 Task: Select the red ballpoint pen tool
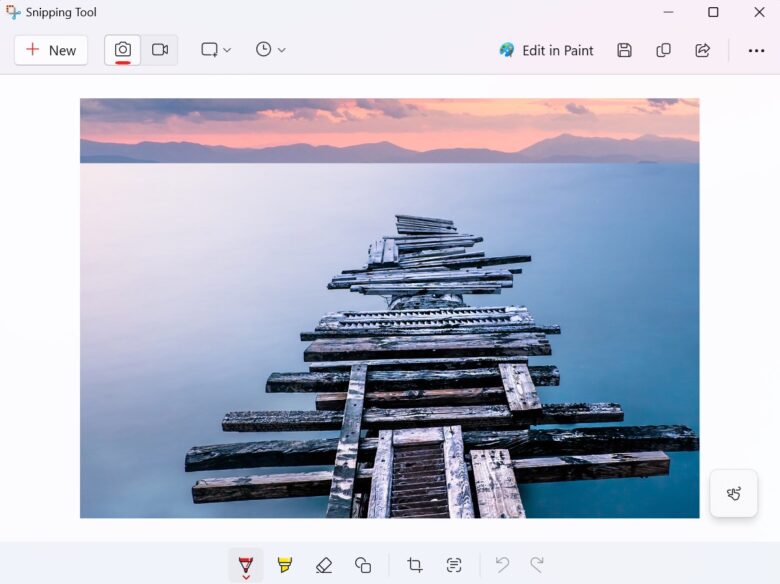pos(245,565)
